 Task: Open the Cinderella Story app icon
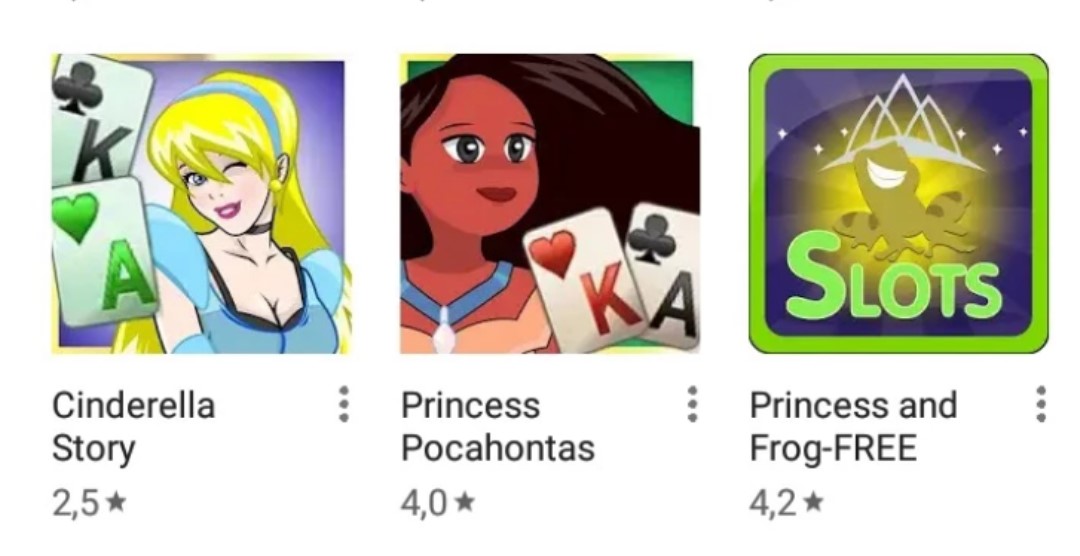coord(201,204)
